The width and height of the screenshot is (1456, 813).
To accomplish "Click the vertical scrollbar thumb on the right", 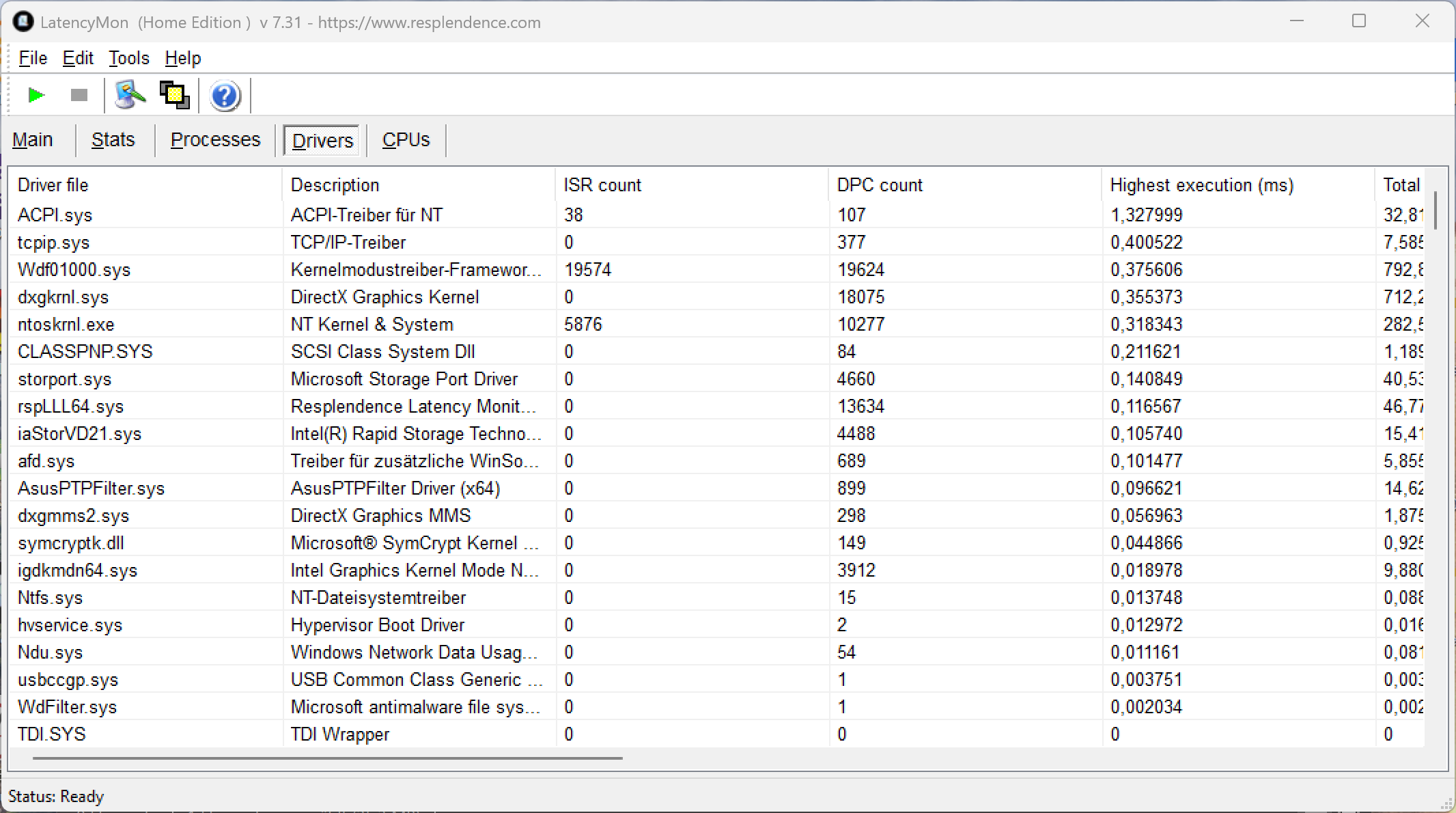I will pyautogui.click(x=1436, y=210).
